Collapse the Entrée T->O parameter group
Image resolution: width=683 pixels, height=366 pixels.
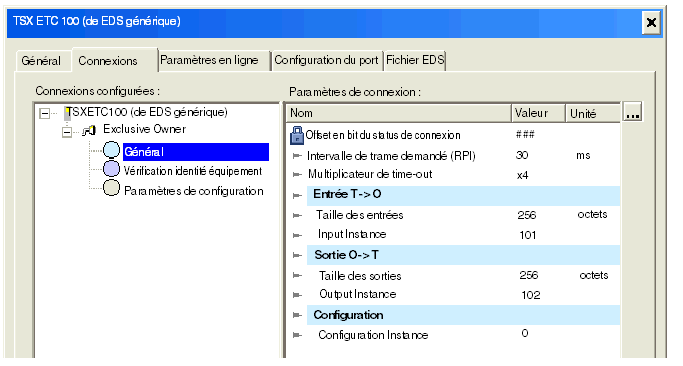coord(297,196)
